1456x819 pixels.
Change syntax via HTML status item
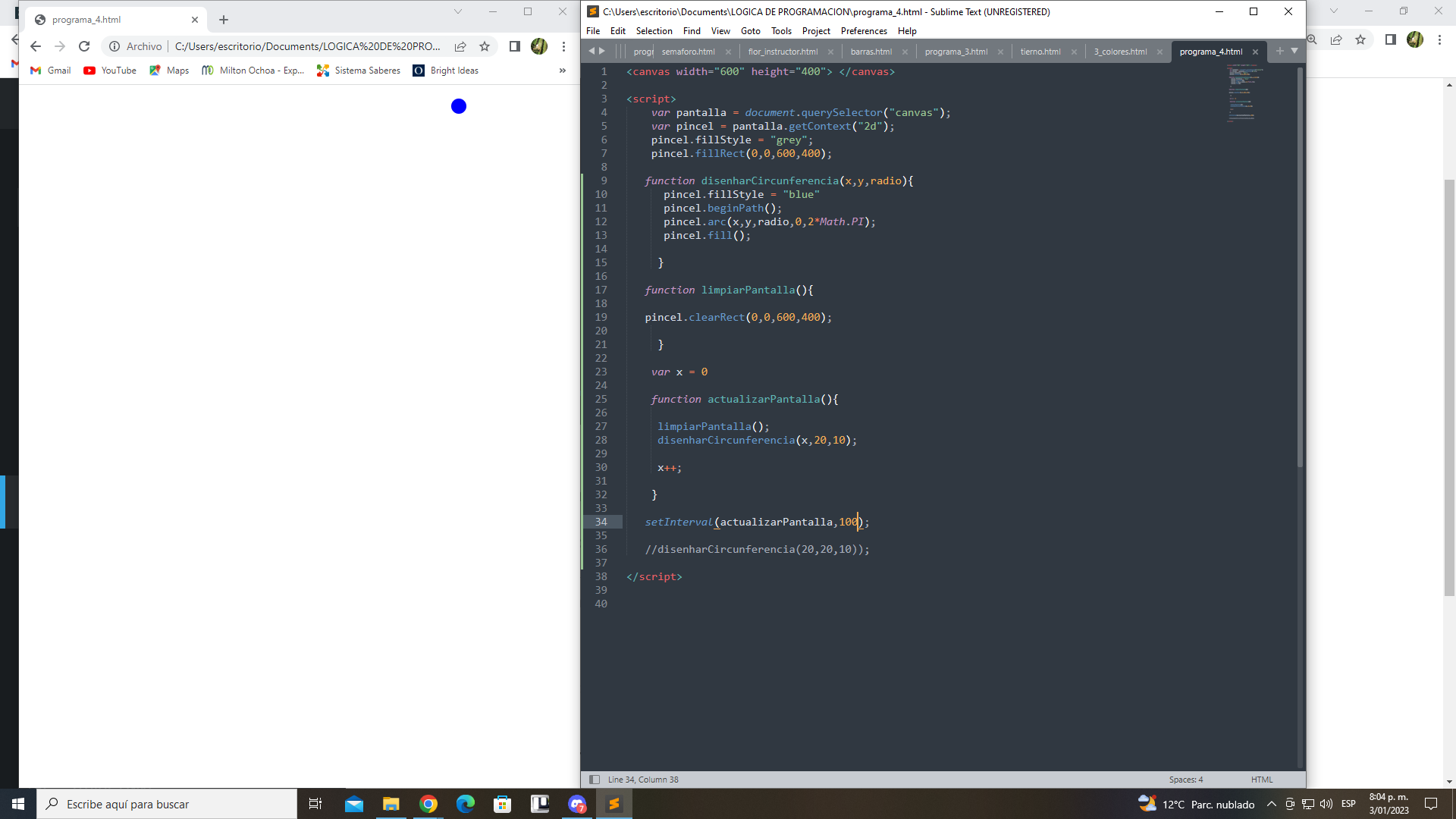point(1262,780)
